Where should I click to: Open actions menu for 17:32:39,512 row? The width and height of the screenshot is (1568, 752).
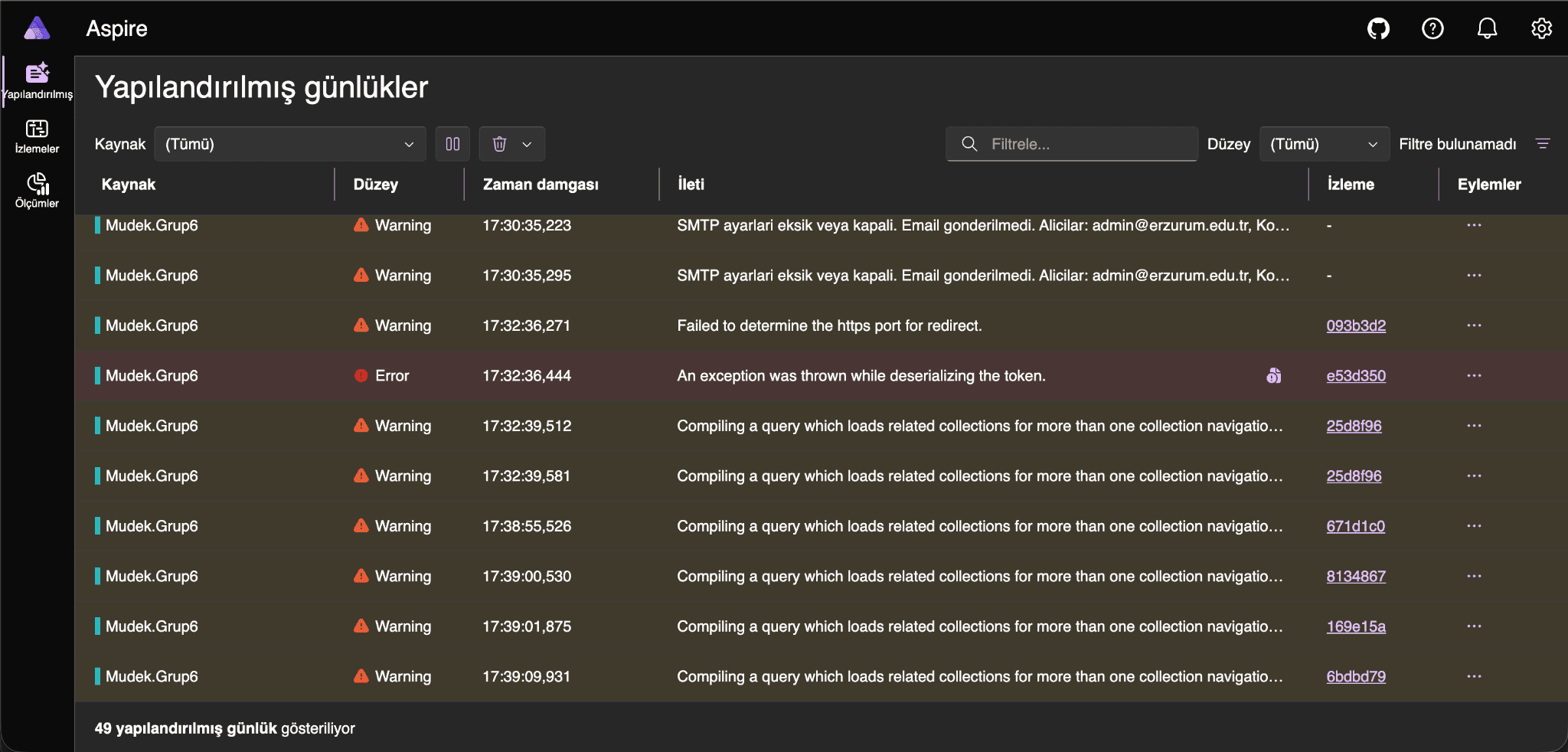click(x=1474, y=426)
